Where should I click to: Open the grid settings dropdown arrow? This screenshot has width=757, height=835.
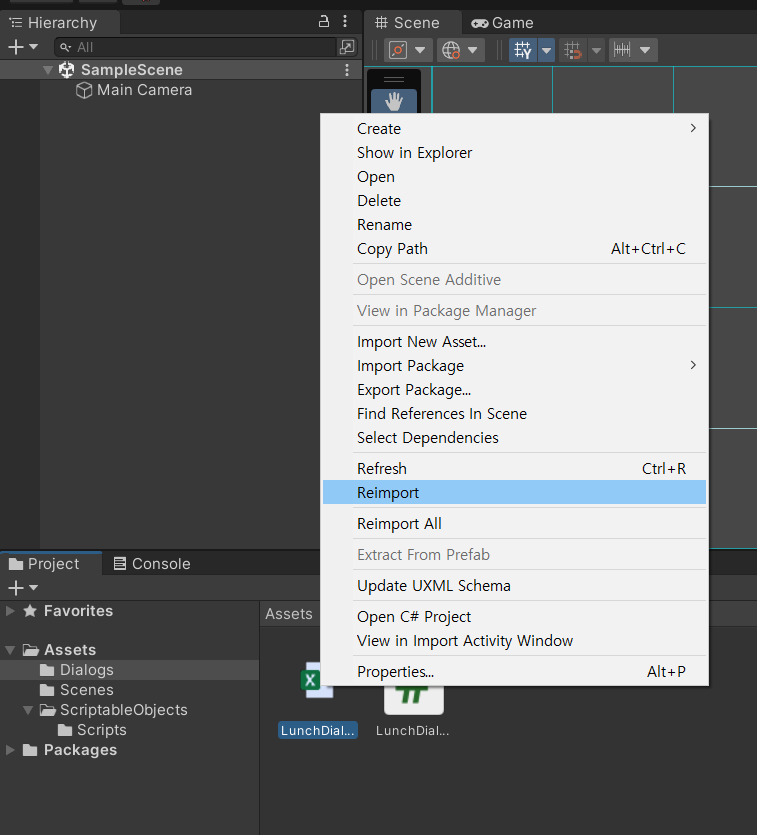point(546,50)
